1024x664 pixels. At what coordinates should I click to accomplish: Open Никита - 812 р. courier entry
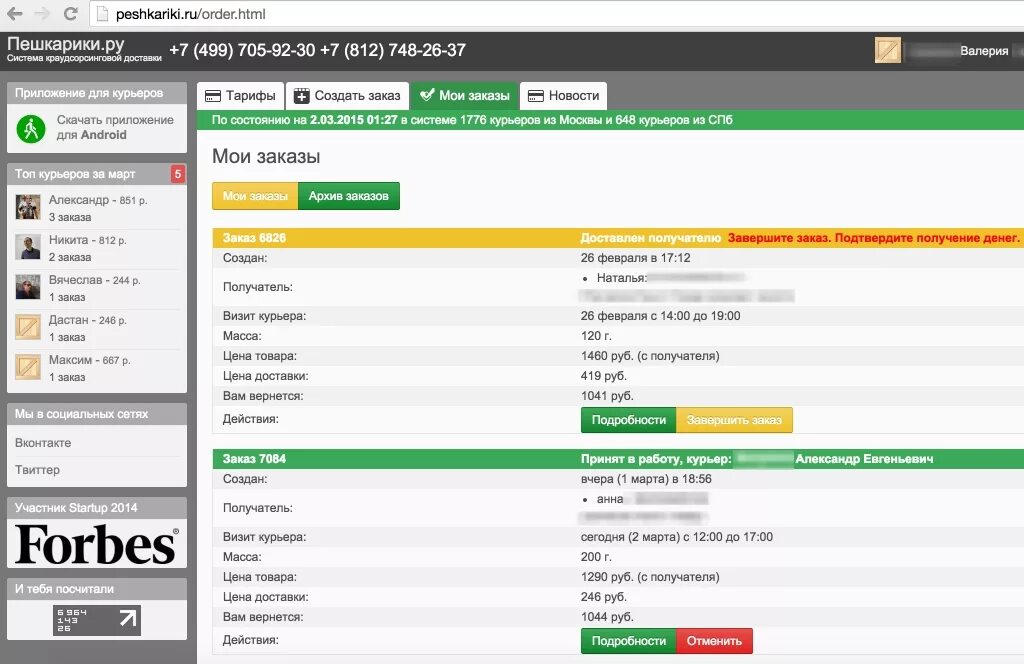click(88, 240)
